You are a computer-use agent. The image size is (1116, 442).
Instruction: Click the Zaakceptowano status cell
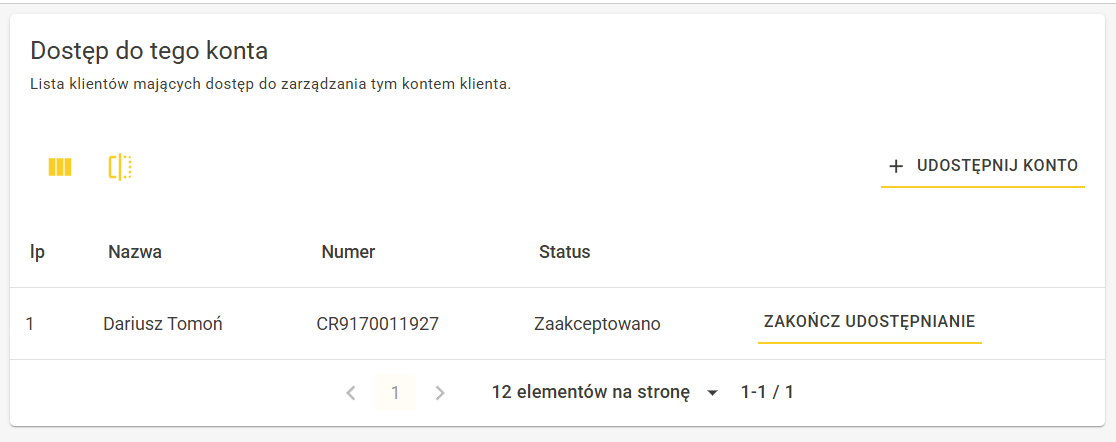coord(597,325)
